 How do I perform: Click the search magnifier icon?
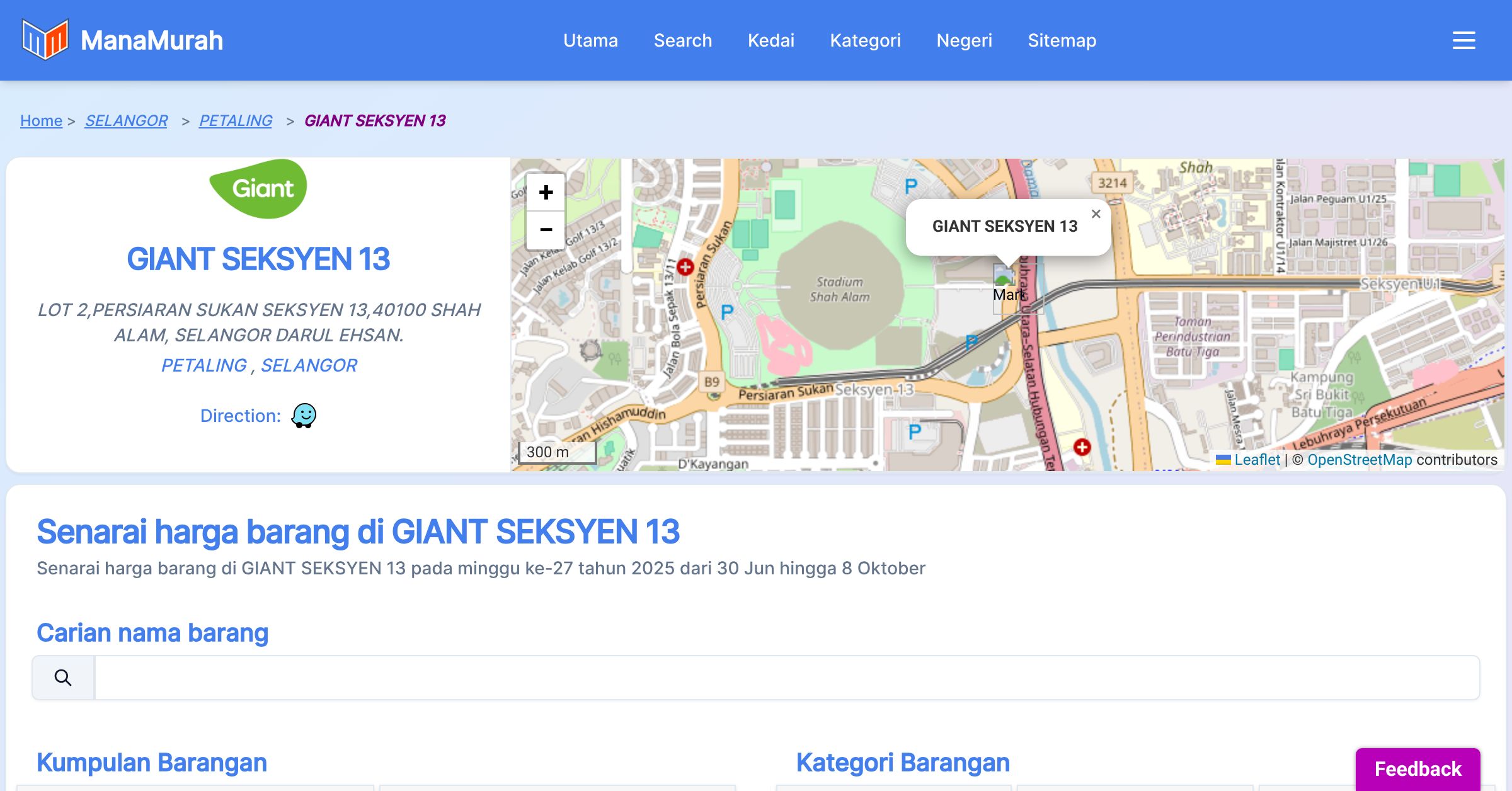(x=63, y=678)
